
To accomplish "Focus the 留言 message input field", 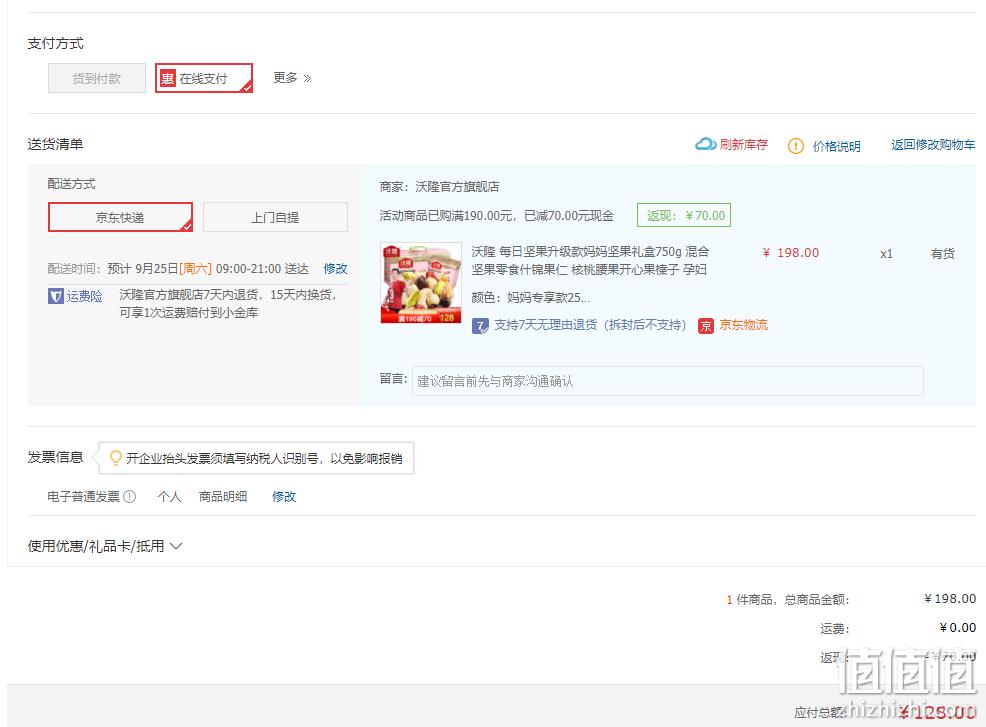I will (667, 381).
